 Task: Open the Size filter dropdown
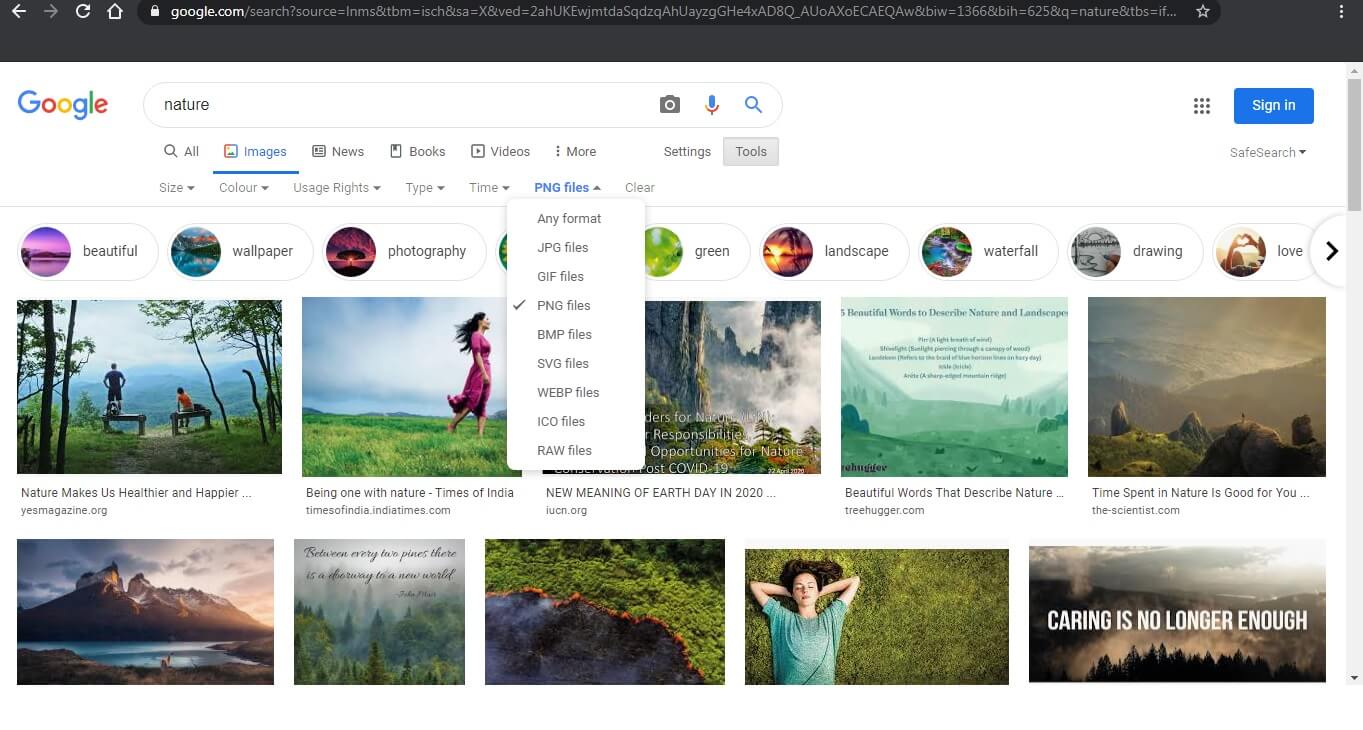tap(176, 187)
